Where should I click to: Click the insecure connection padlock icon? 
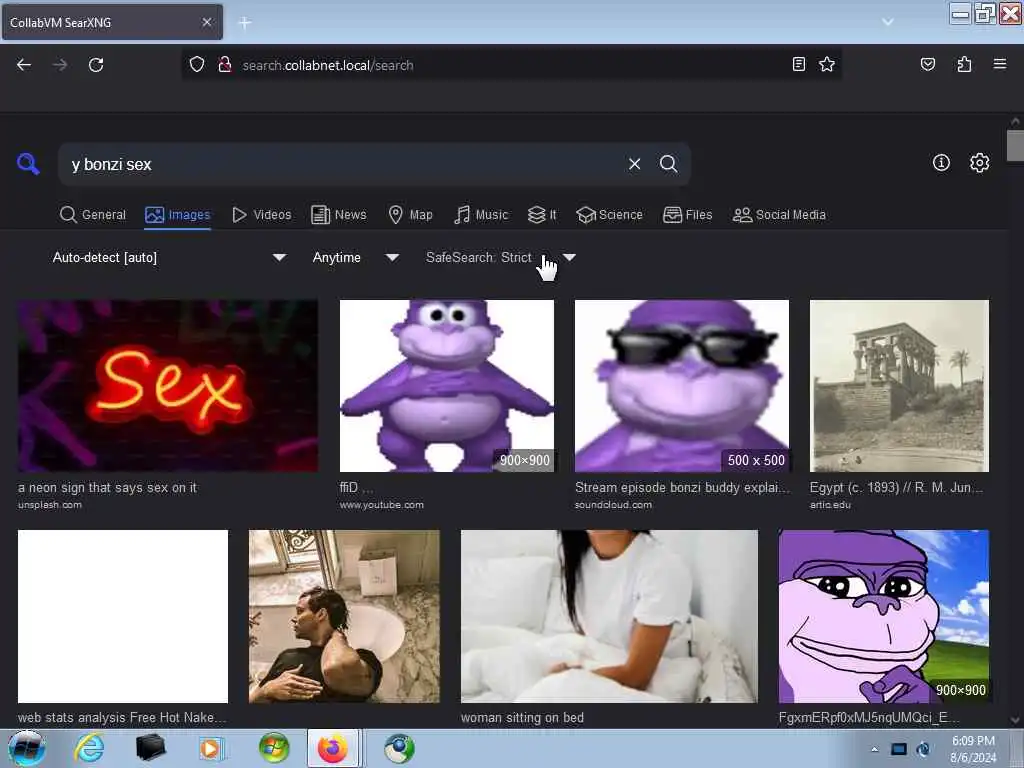tap(225, 65)
